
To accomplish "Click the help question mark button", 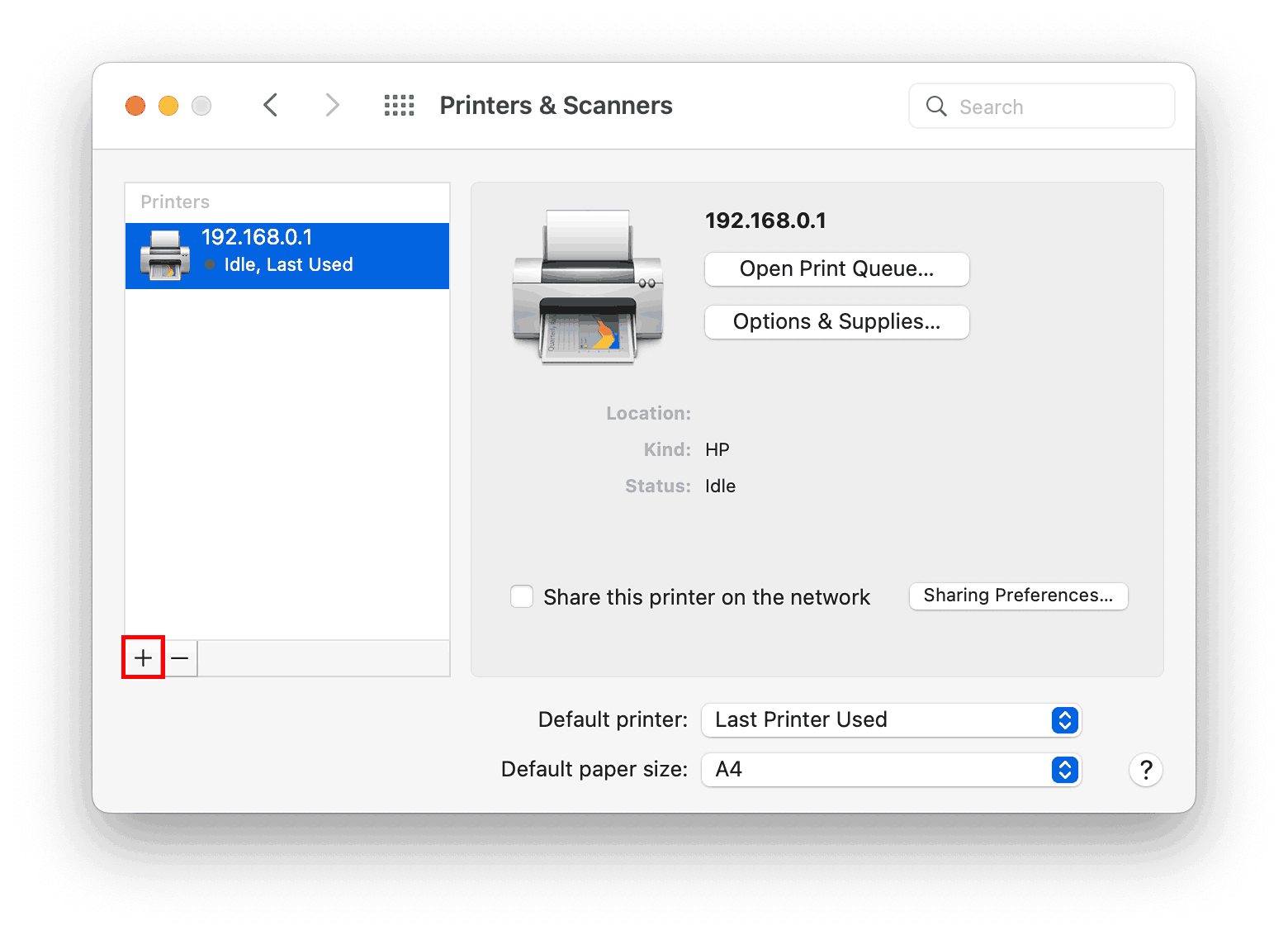I will [1146, 770].
